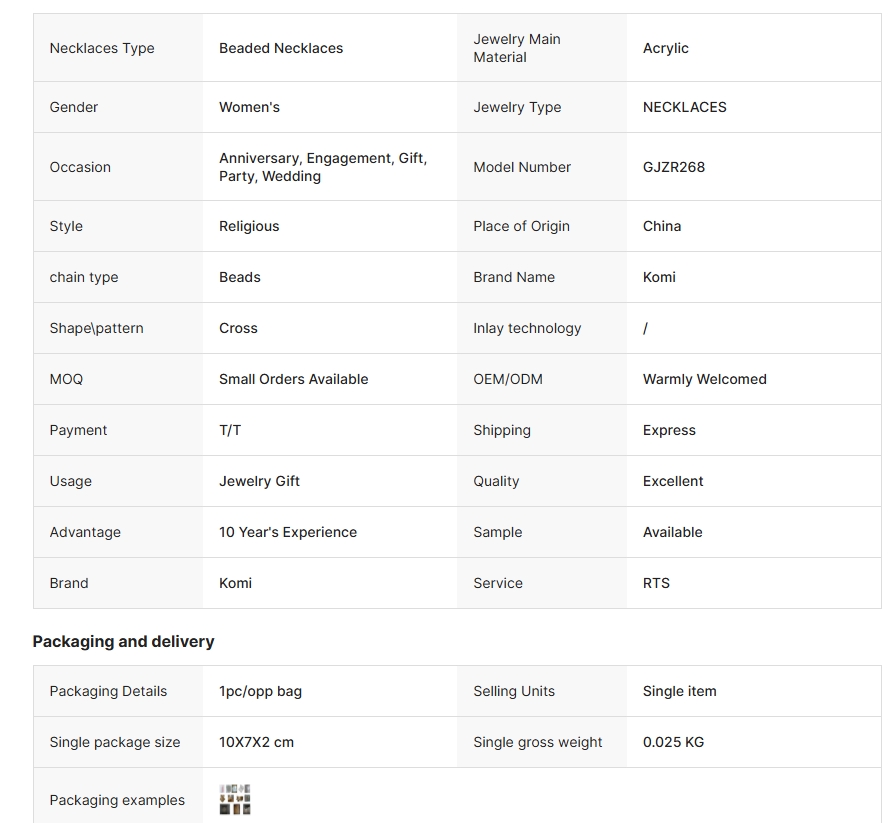The image size is (894, 823).
Task: Click the 0.025 KG gross weight value
Action: click(673, 742)
